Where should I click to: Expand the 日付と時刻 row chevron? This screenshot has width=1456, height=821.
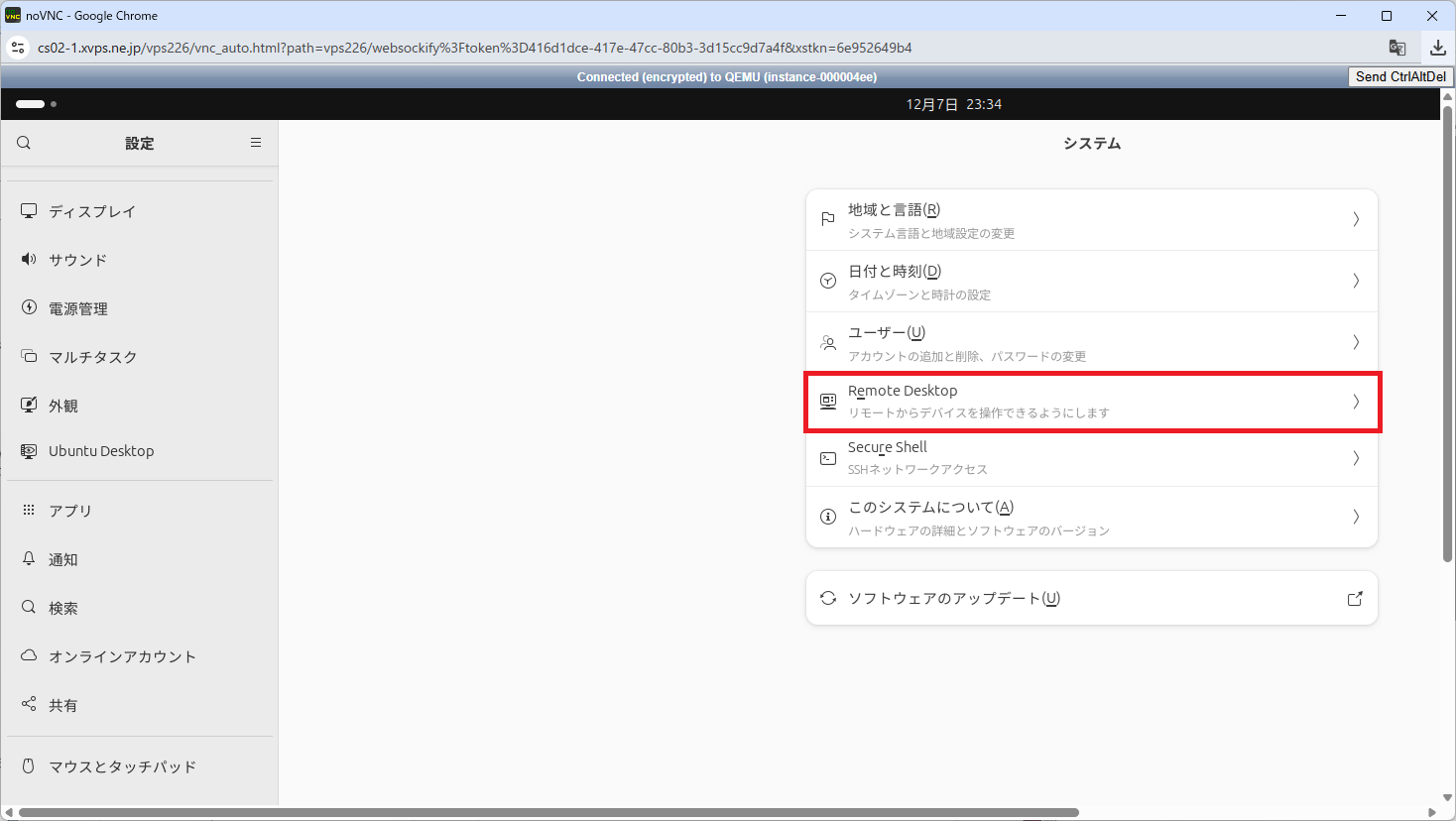pyautogui.click(x=1356, y=282)
